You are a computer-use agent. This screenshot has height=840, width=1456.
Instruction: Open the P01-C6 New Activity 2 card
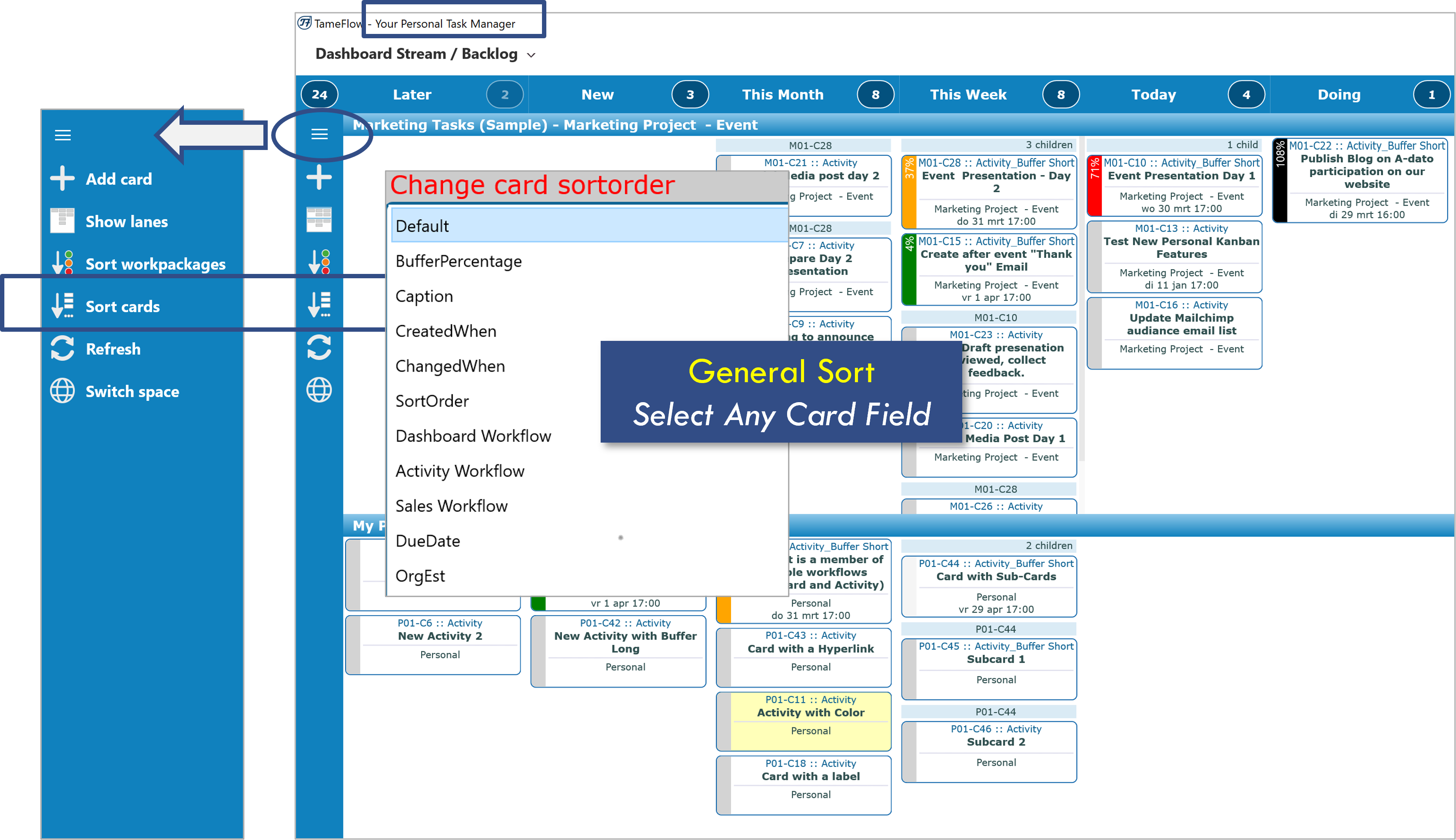click(432, 645)
